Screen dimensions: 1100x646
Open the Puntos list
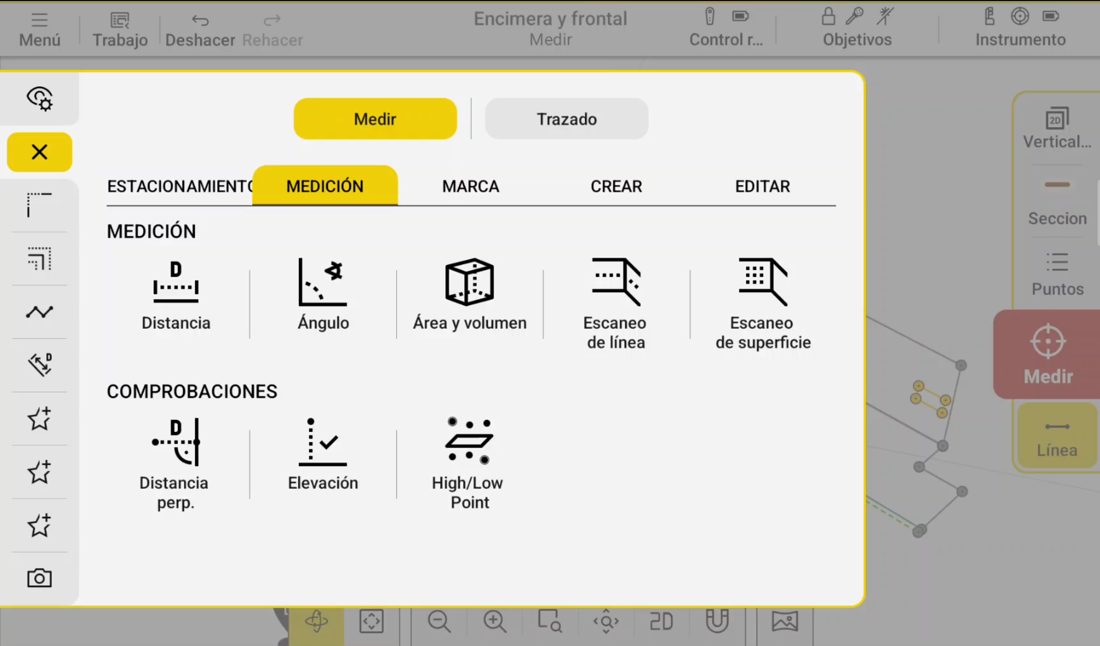coord(1057,275)
